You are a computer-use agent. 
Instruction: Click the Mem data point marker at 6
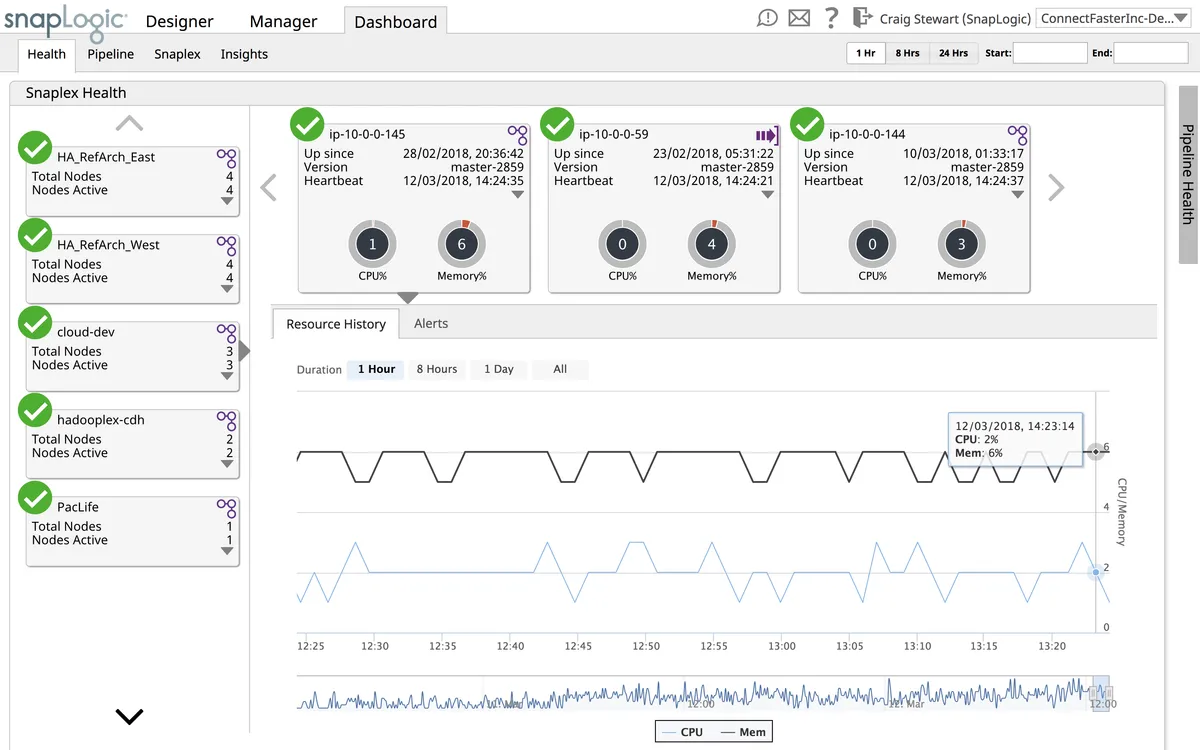[1096, 452]
